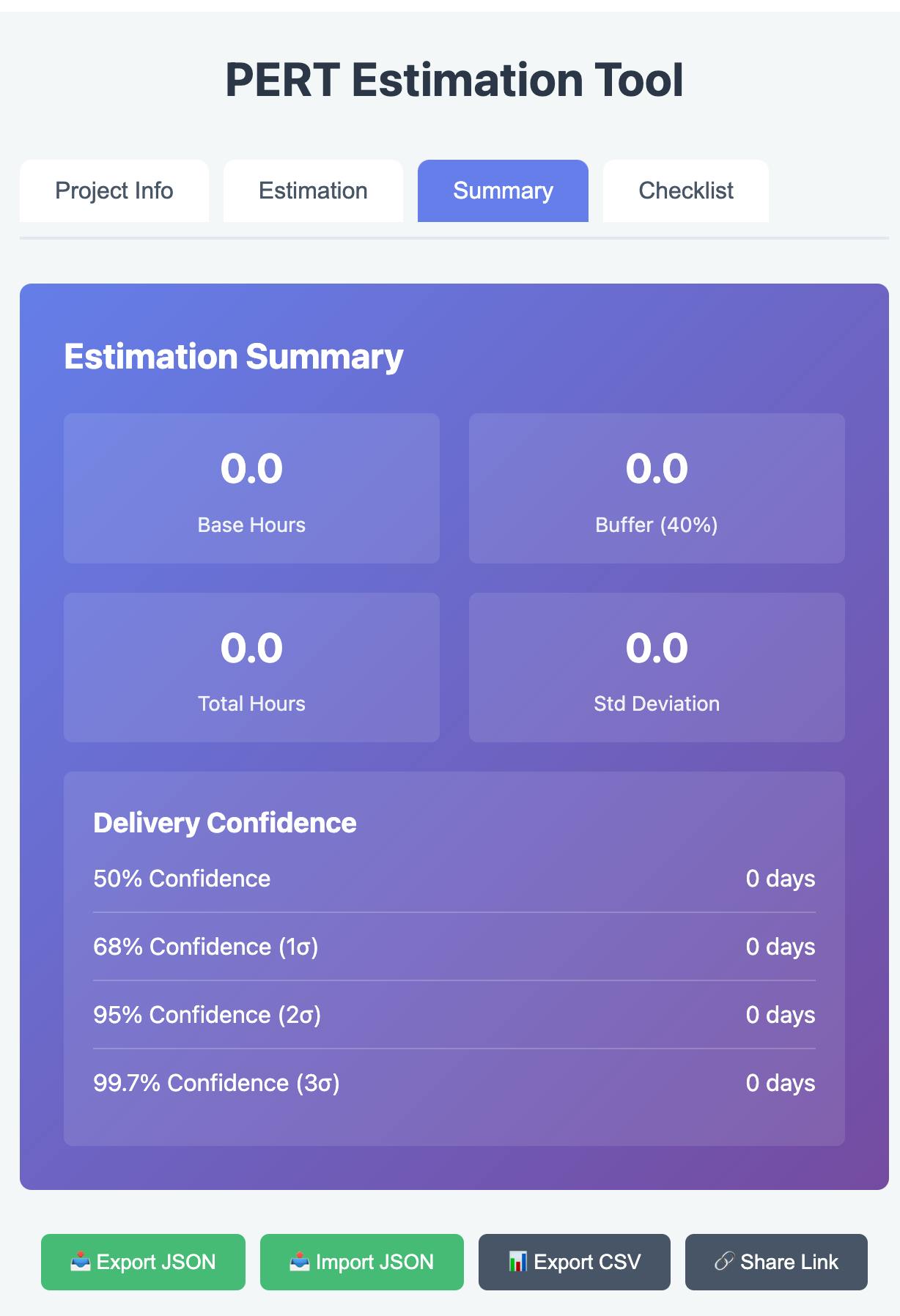
Task: Click the Import JSON tray icon
Action: [x=299, y=1262]
